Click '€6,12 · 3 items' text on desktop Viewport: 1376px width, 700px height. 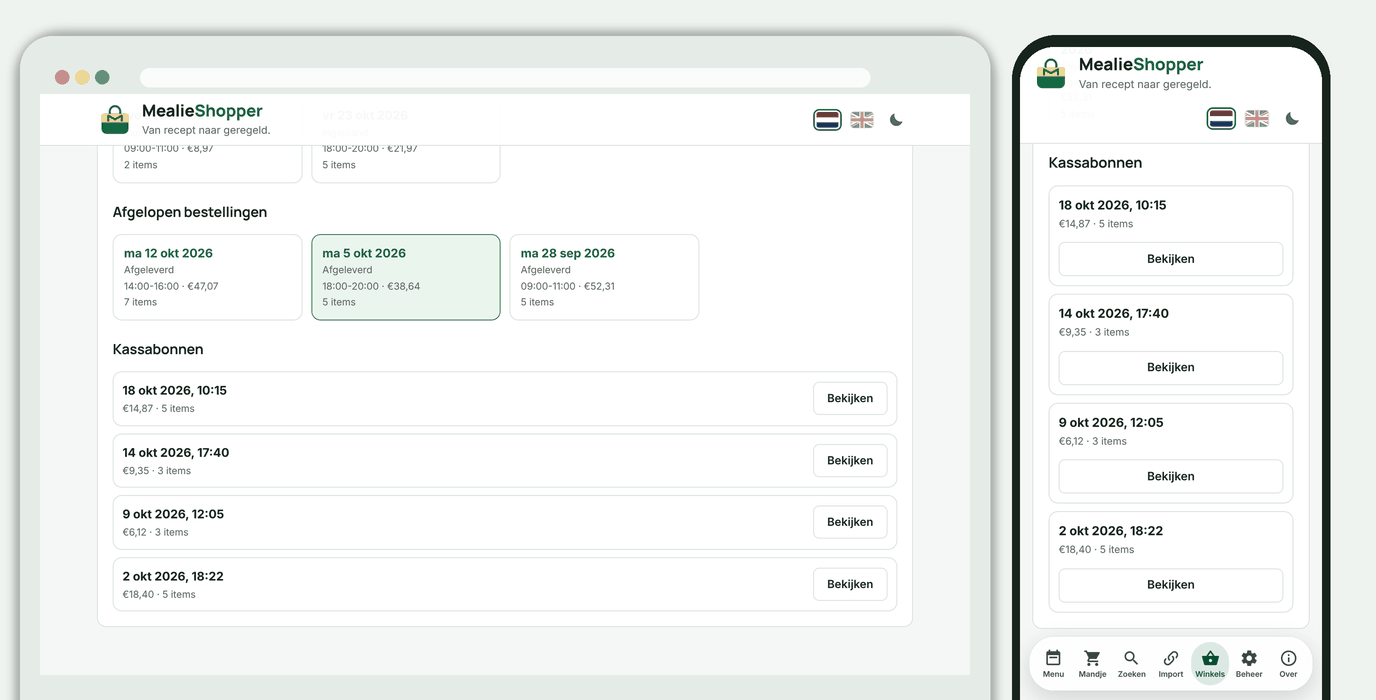tap(156, 532)
